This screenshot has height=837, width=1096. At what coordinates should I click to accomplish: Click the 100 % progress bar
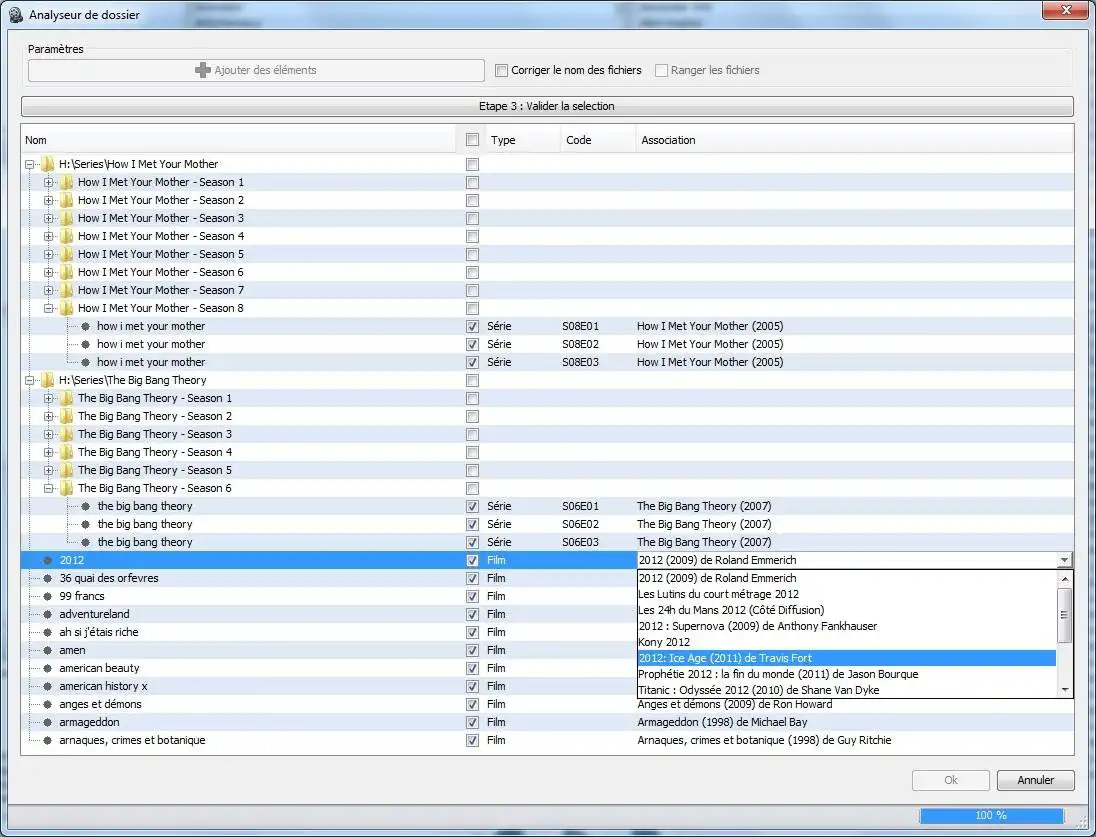[991, 815]
